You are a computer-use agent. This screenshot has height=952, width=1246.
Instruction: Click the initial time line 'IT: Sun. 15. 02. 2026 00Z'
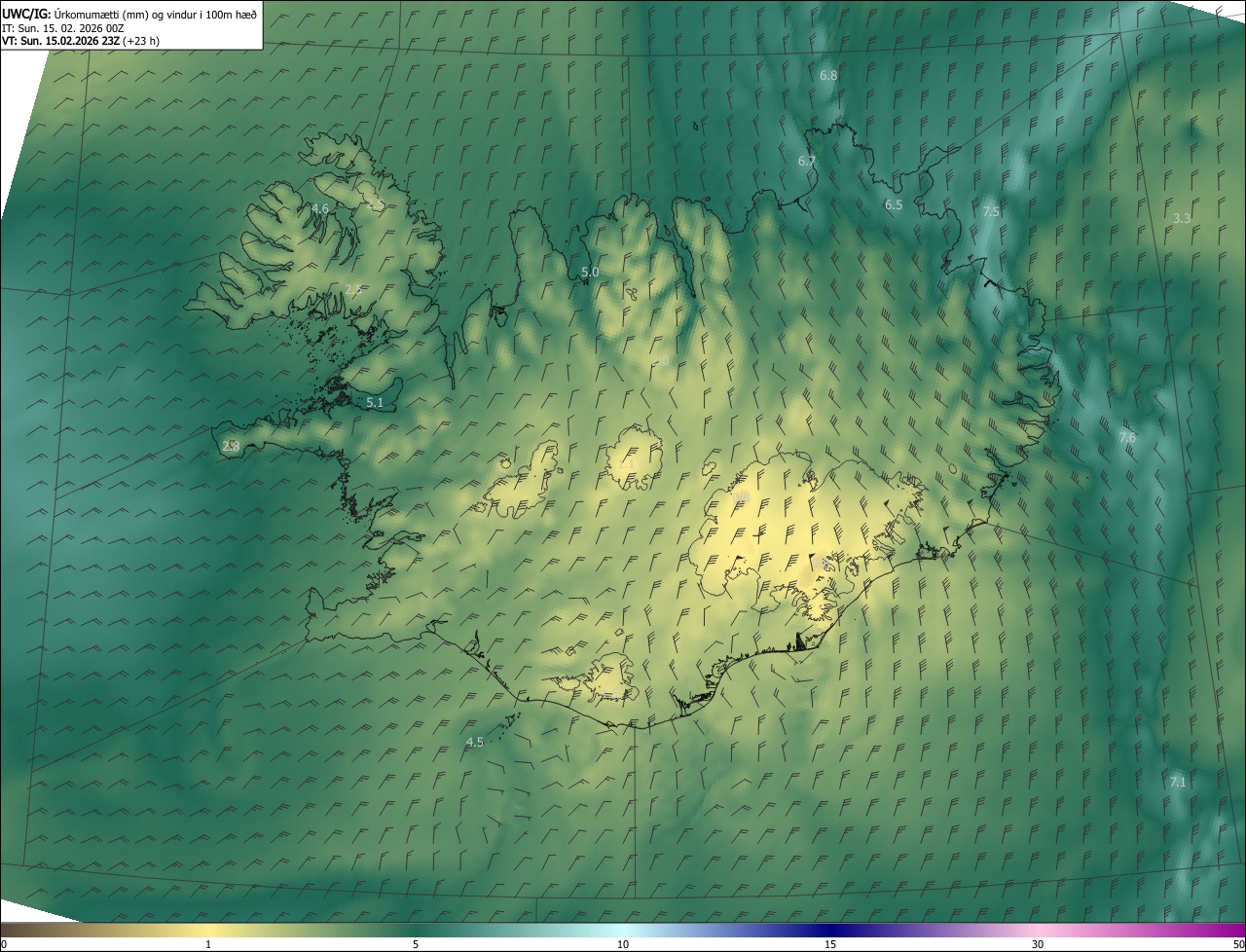tap(62, 28)
